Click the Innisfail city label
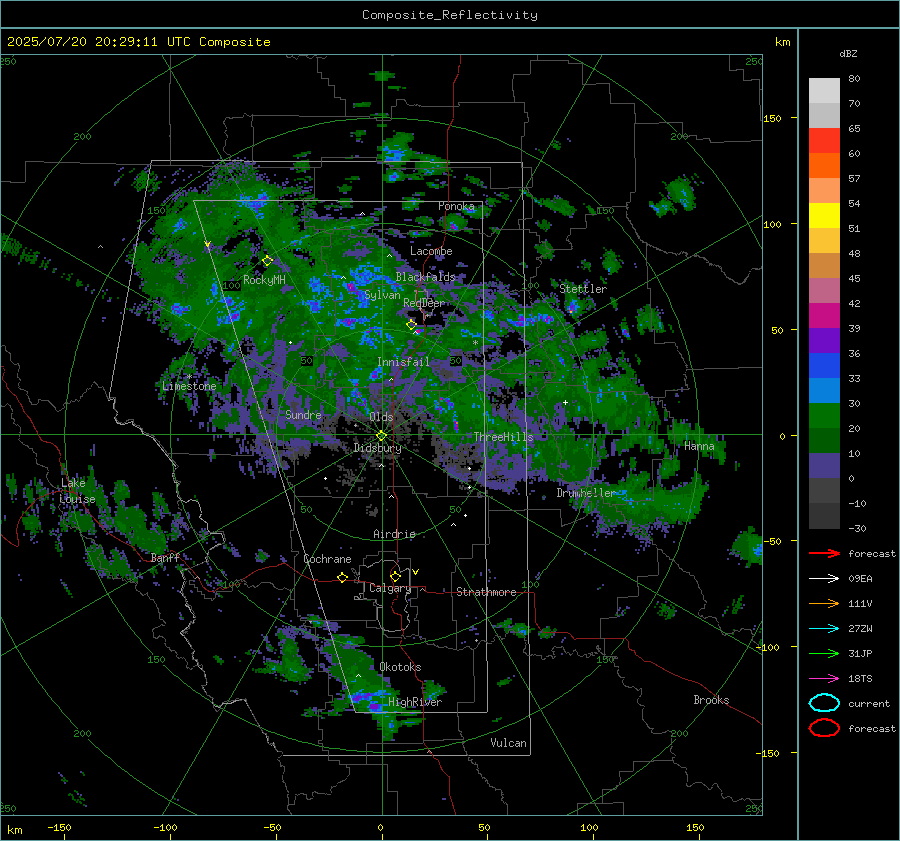The height and width of the screenshot is (841, 900). (403, 362)
